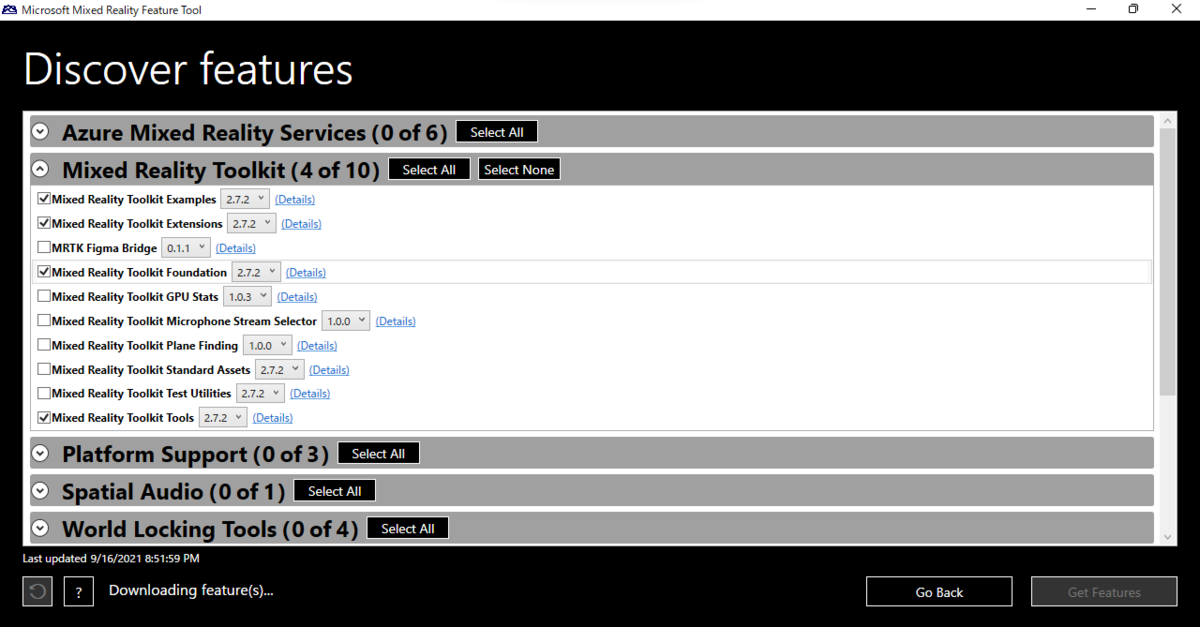
Task: Open Details link for Plane Finding
Action: tap(317, 346)
